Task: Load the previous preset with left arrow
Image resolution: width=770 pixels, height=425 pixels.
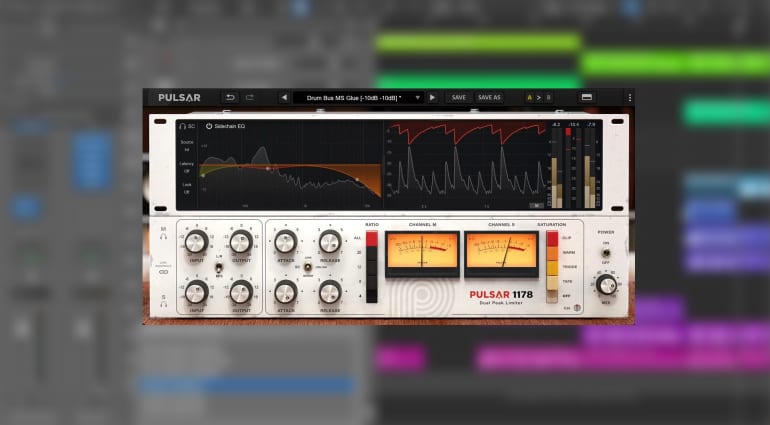Action: point(284,98)
